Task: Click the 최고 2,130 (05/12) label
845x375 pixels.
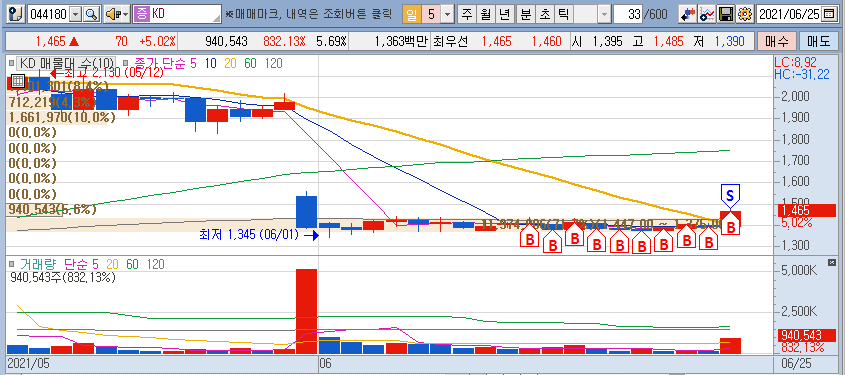Action: (x=113, y=72)
